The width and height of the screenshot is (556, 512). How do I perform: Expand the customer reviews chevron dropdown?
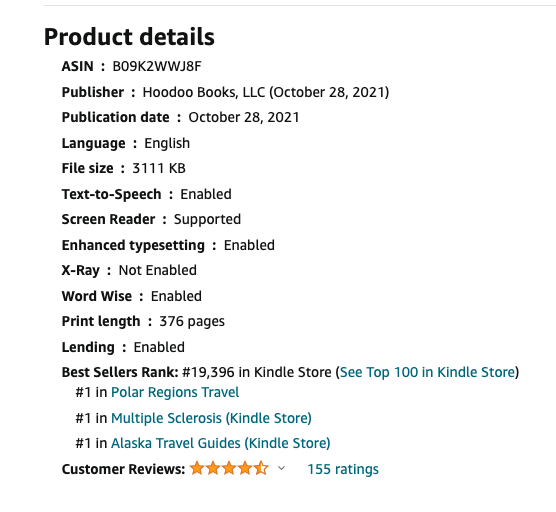pos(281,468)
